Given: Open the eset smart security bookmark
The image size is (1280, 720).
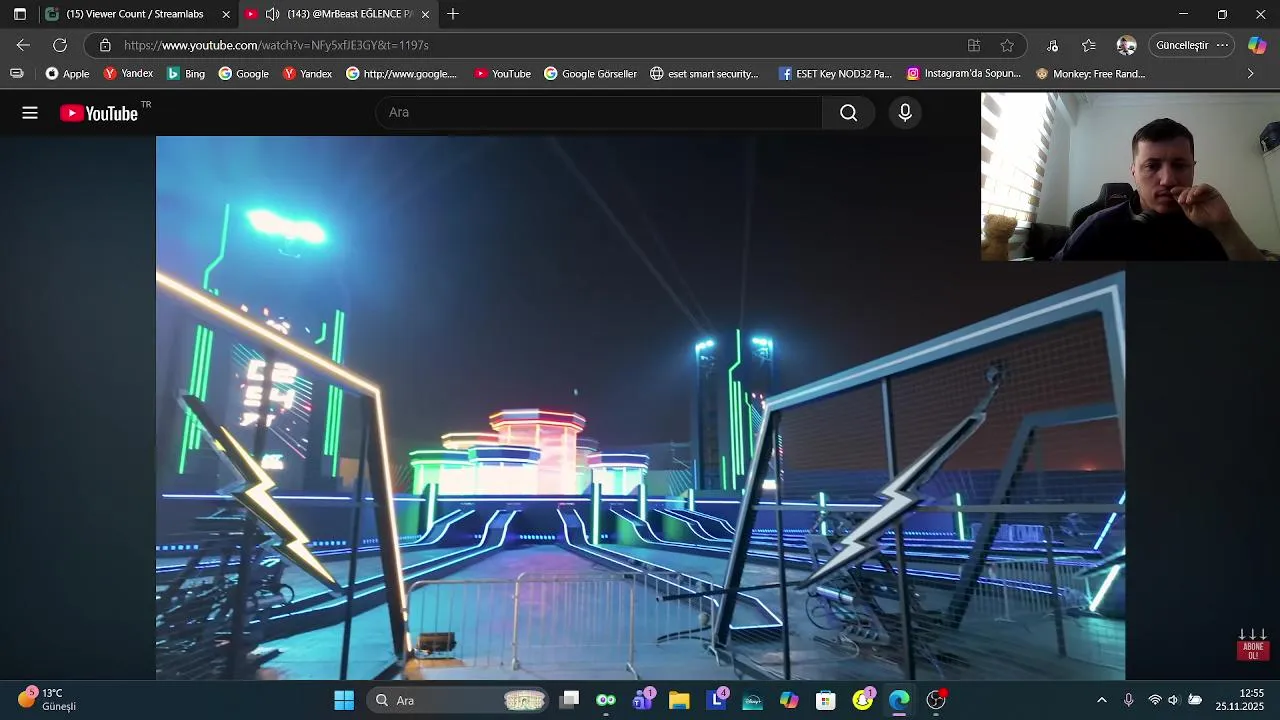Looking at the screenshot, I should point(704,73).
